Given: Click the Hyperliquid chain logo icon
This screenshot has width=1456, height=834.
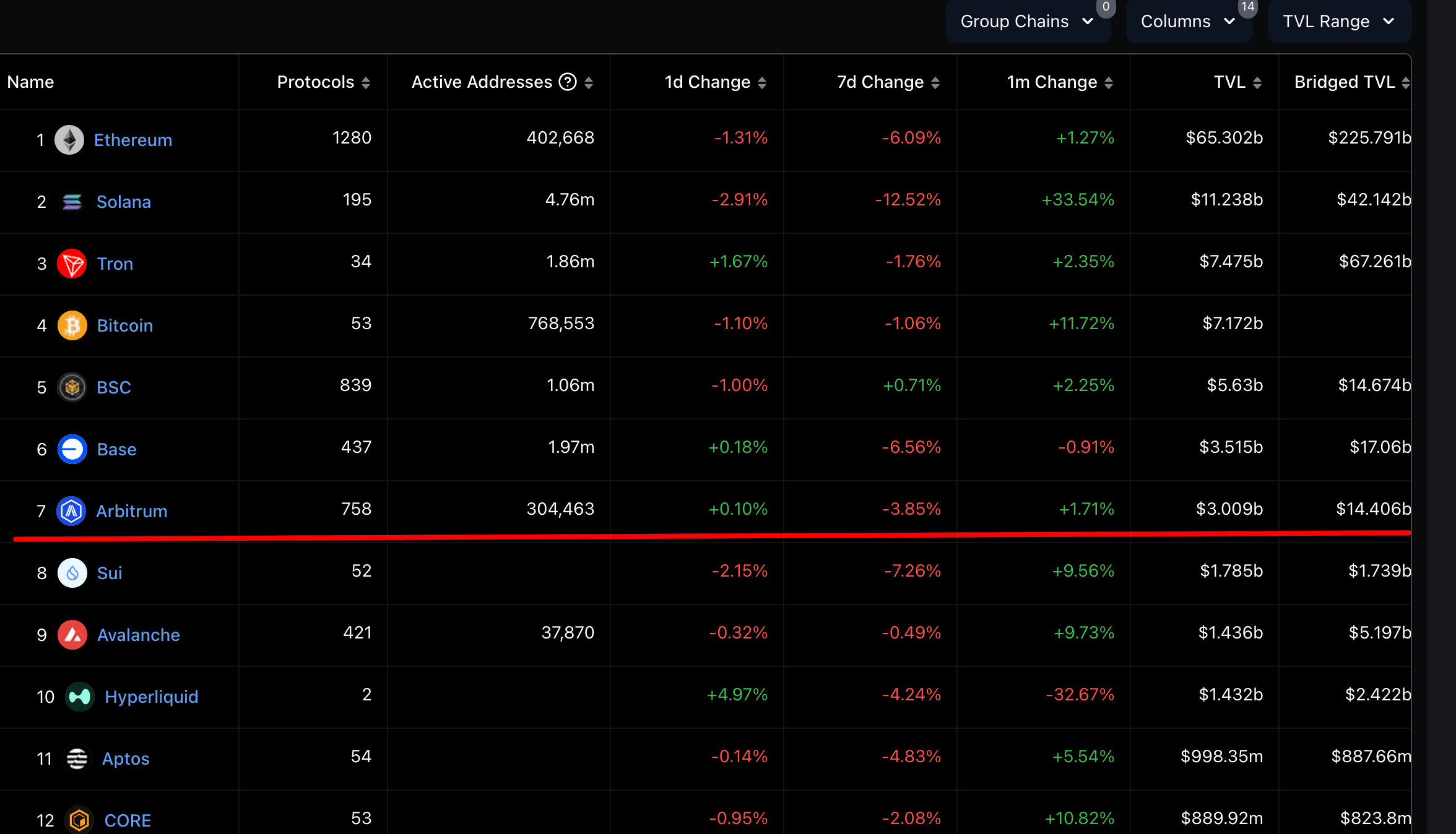Looking at the screenshot, I should pyautogui.click(x=79, y=697).
